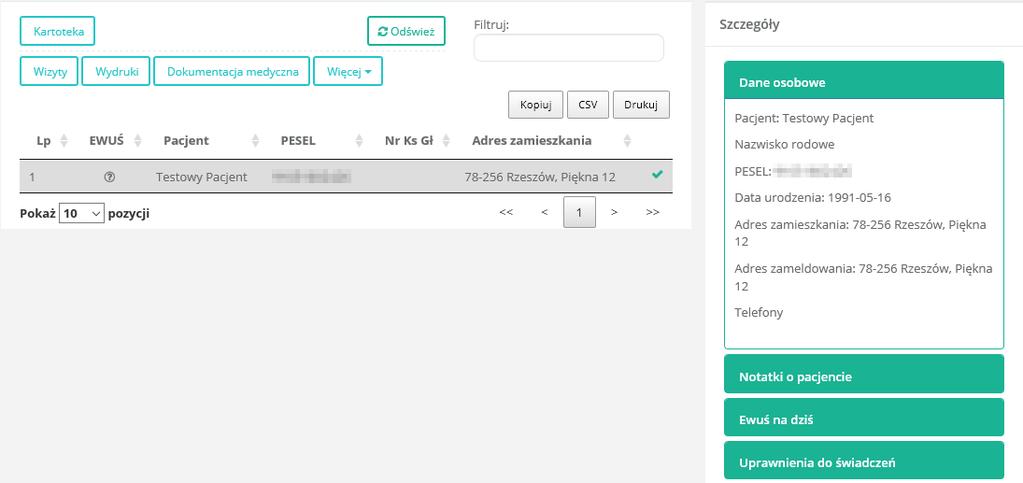Click the Adres zameldowania line in details

[x=864, y=277]
